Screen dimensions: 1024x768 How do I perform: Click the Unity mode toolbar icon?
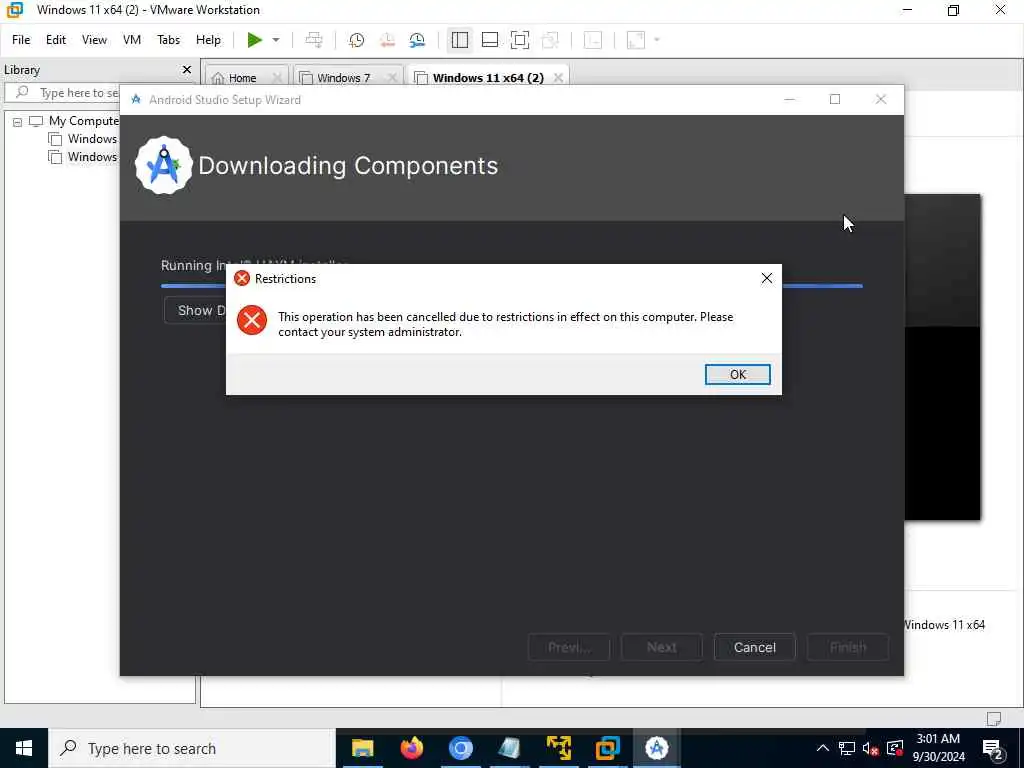point(551,40)
